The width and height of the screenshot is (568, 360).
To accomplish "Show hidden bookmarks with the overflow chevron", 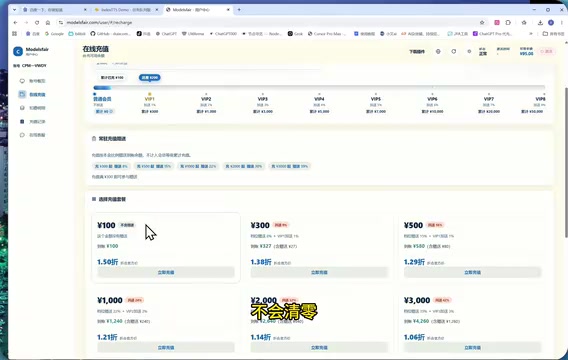I will tap(531, 34).
